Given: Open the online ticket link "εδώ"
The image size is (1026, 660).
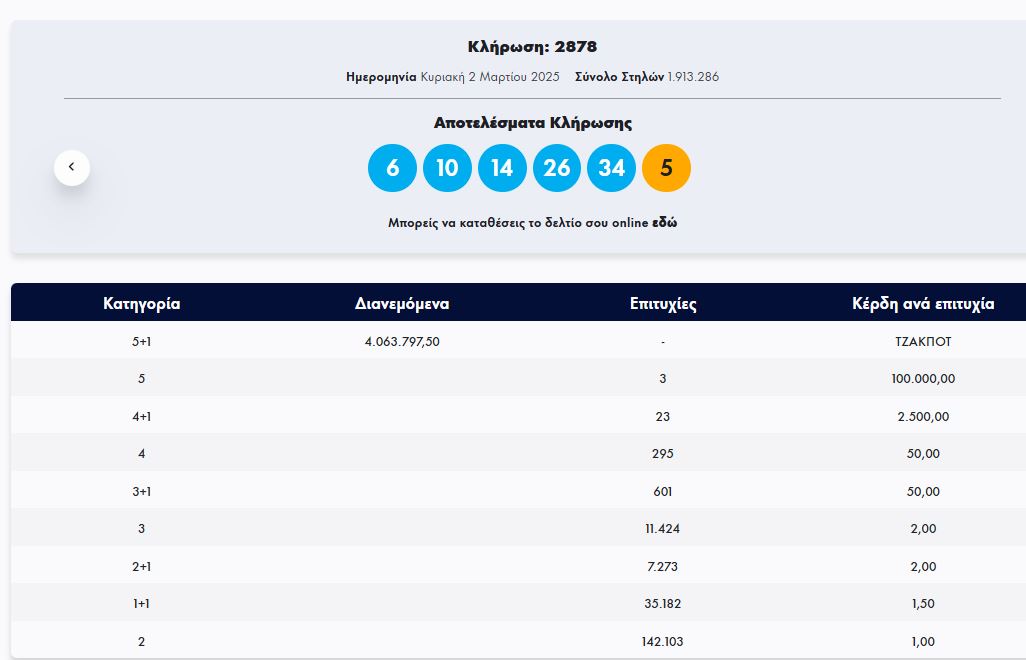Looking at the screenshot, I should coord(665,223).
